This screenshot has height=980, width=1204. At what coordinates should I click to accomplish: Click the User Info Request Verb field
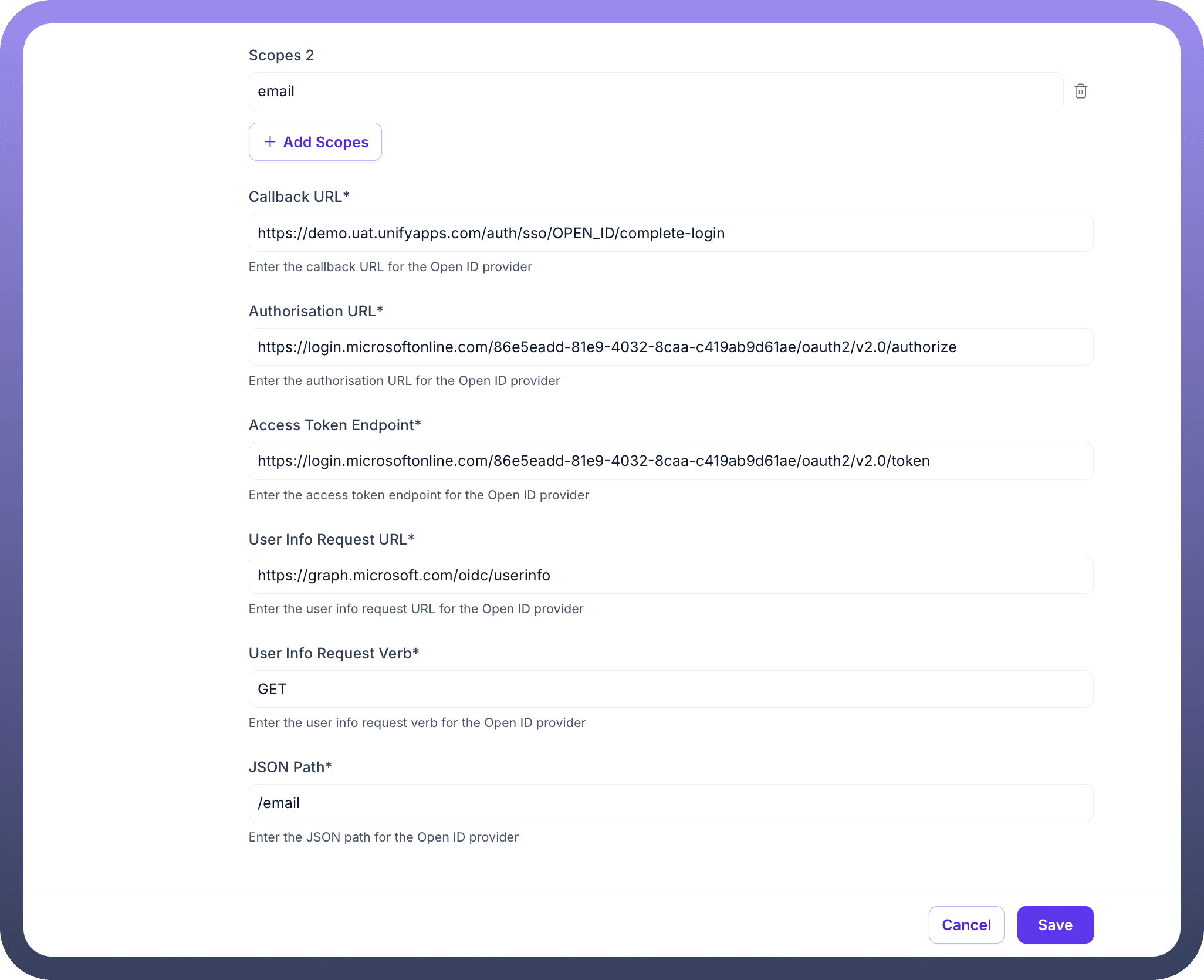click(x=670, y=689)
